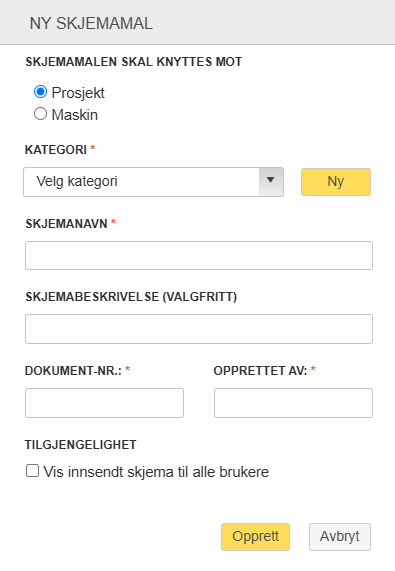Click the NY SKJEMAMAL dialog title bar
395x571 pixels.
click(197, 22)
